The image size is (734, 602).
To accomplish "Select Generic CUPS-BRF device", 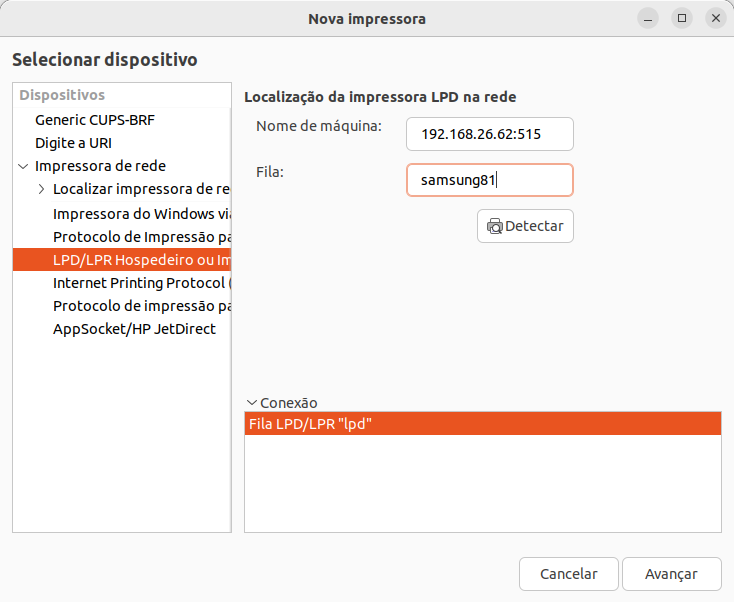I will [x=95, y=120].
